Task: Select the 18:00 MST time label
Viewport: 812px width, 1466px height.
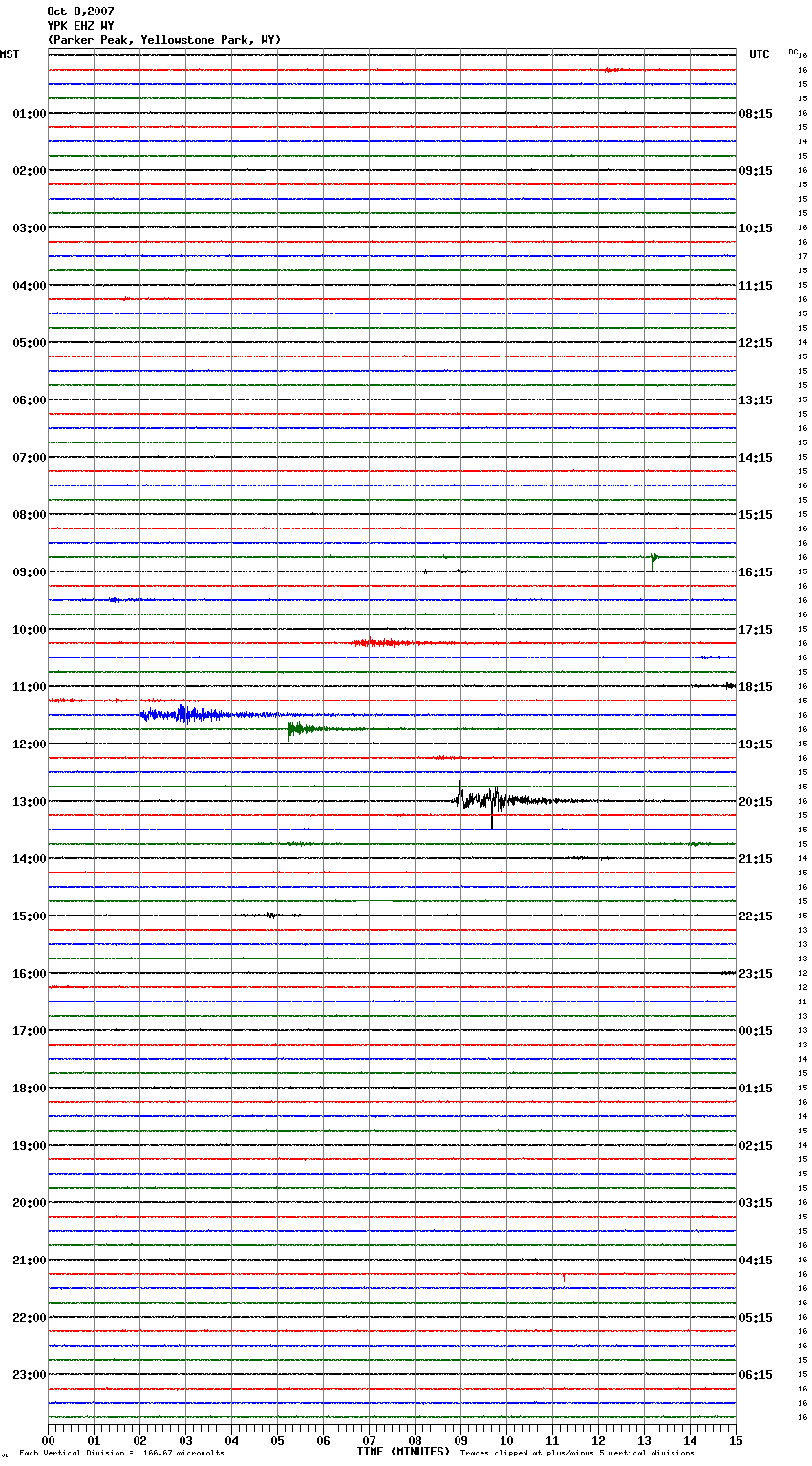Action: 30,1089
